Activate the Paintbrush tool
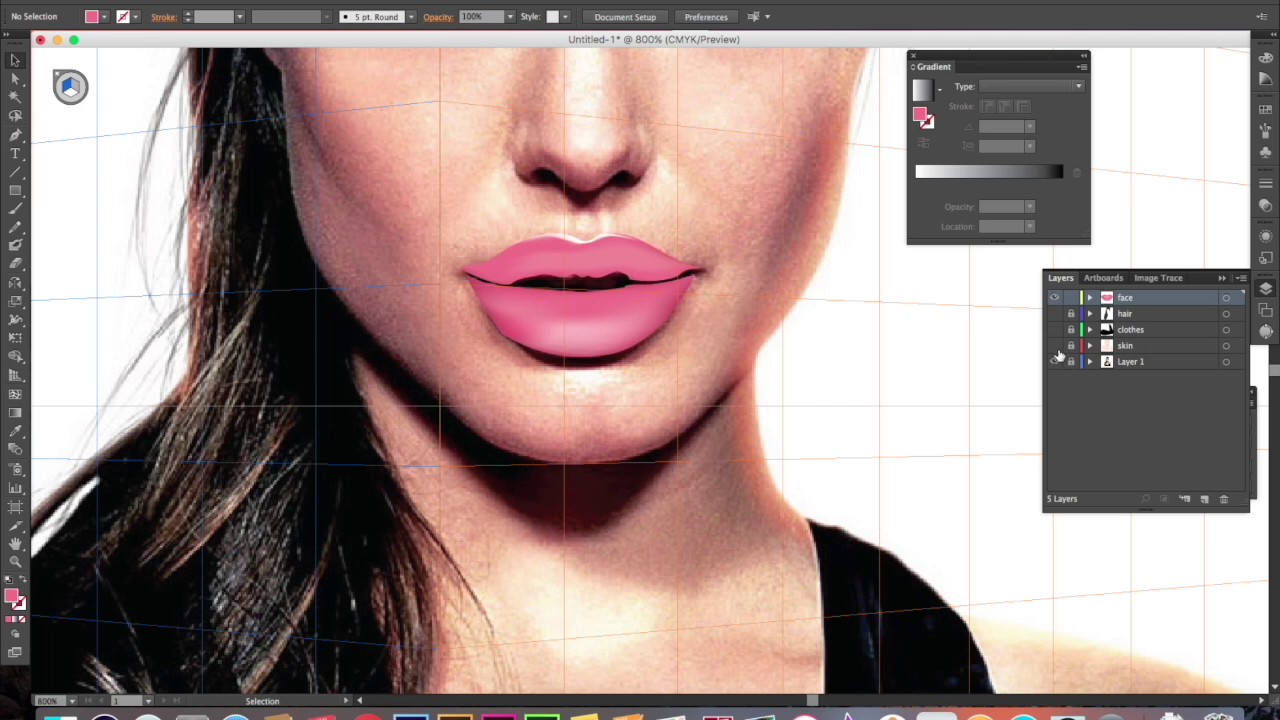 click(15, 208)
